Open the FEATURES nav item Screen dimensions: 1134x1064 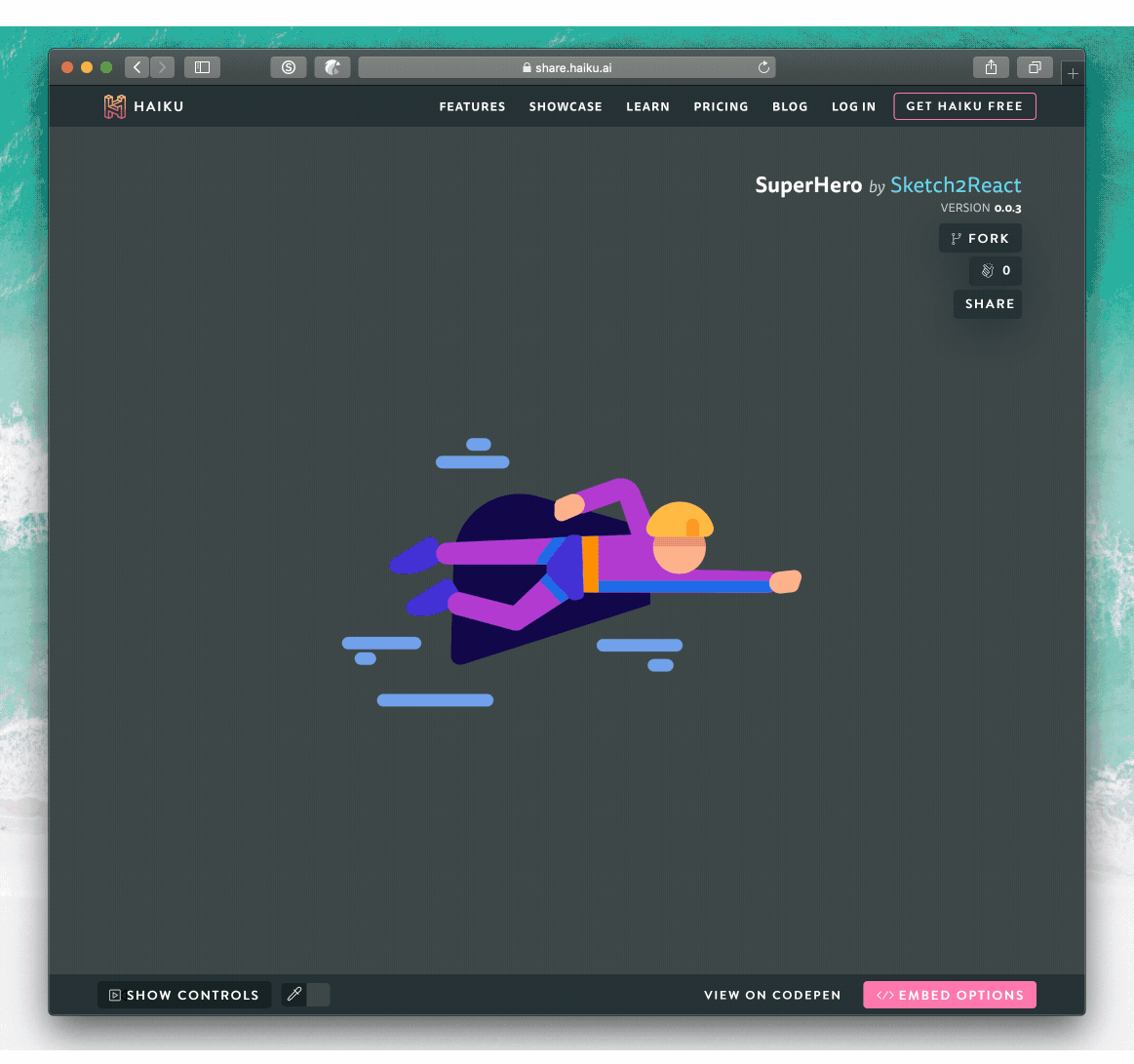[x=472, y=106]
